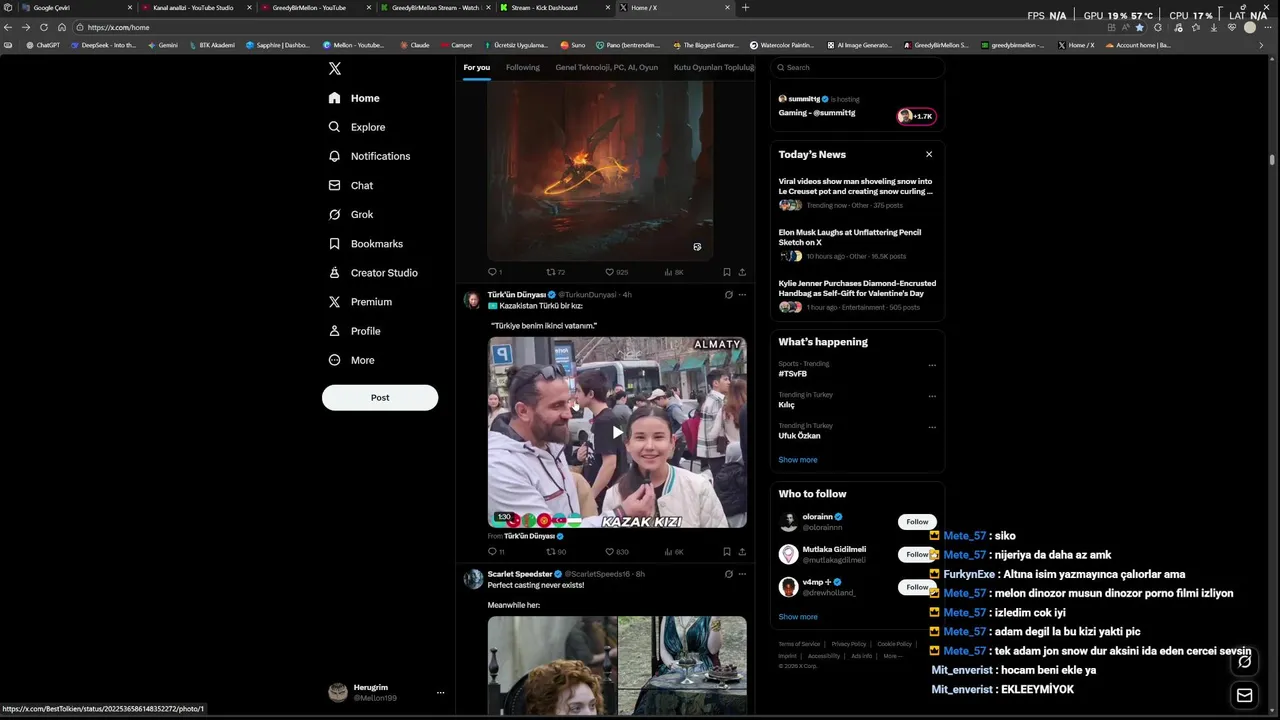Share the dragon artwork post
This screenshot has width=1280, height=720.
(742, 272)
